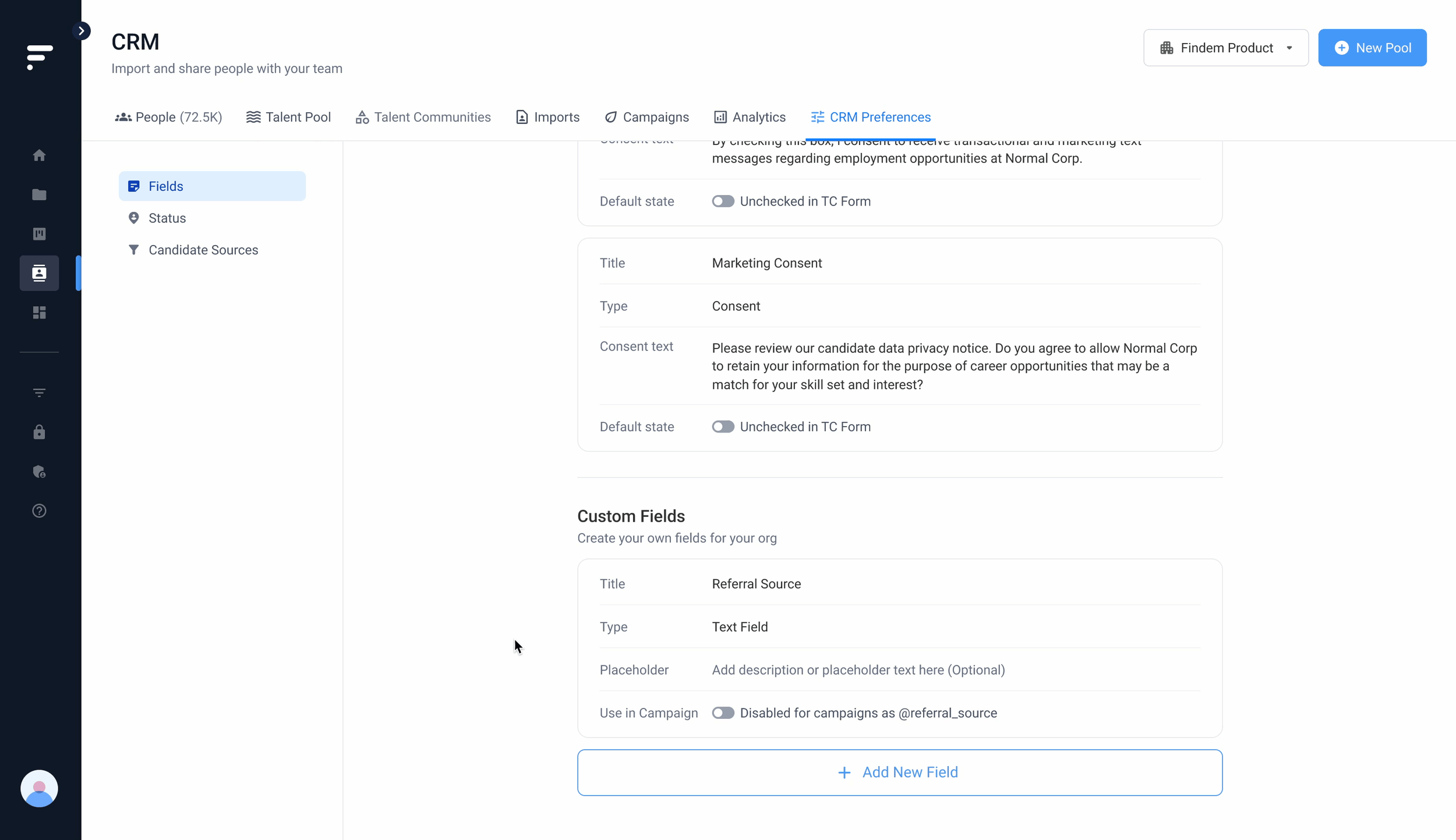Click the sliders icon on CRM Preferences tab
This screenshot has width=1456, height=840.
pos(818,118)
